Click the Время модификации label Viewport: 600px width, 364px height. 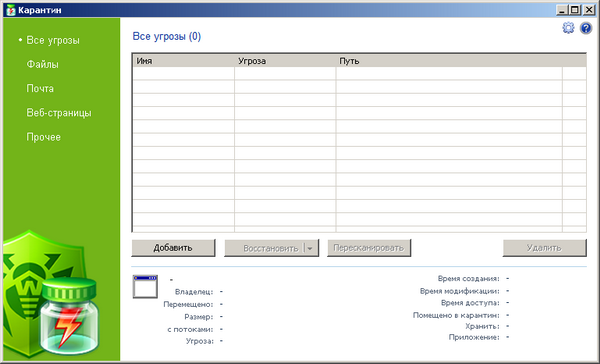point(460,291)
